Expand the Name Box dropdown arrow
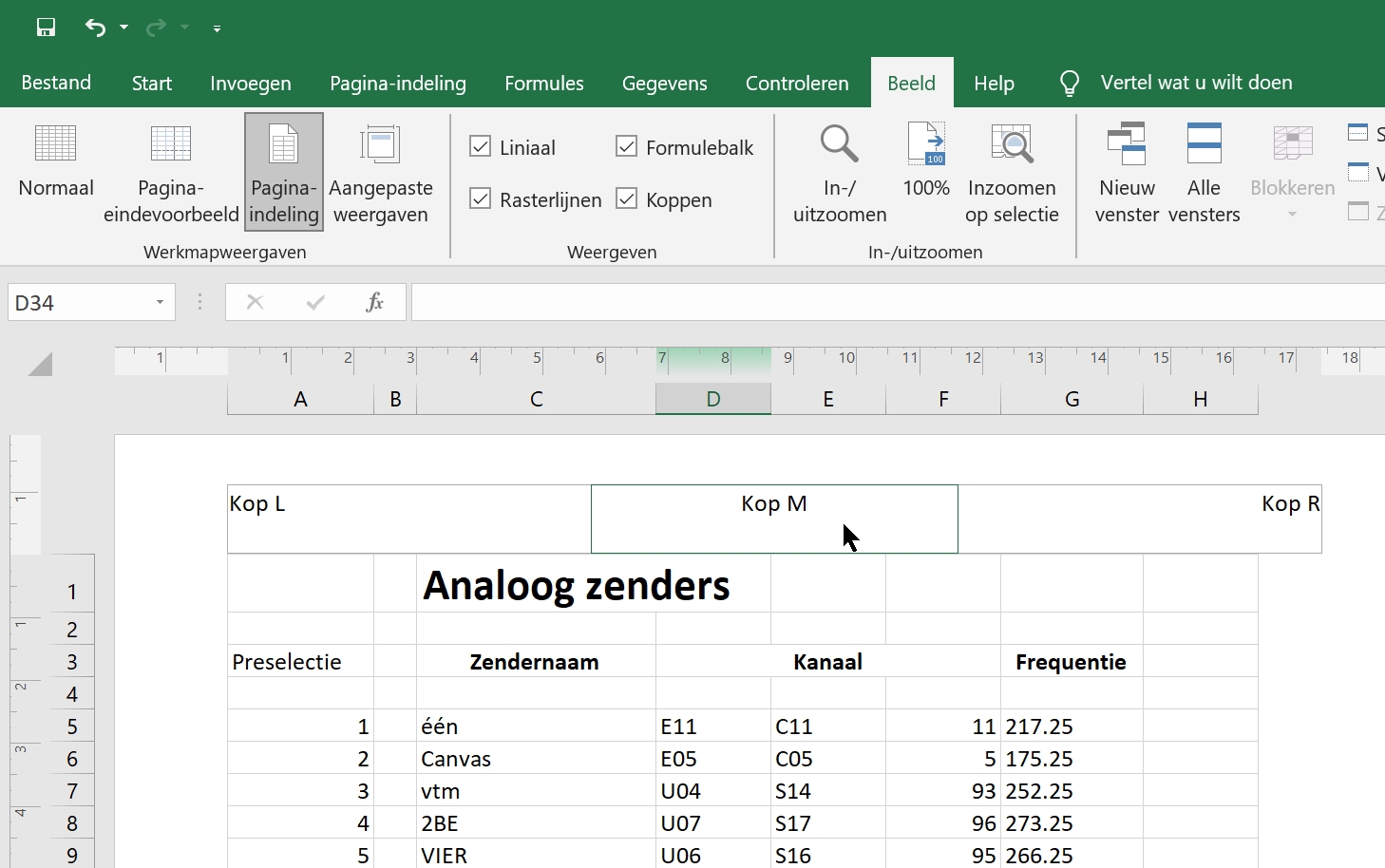Image resolution: width=1385 pixels, height=868 pixels. point(160,303)
